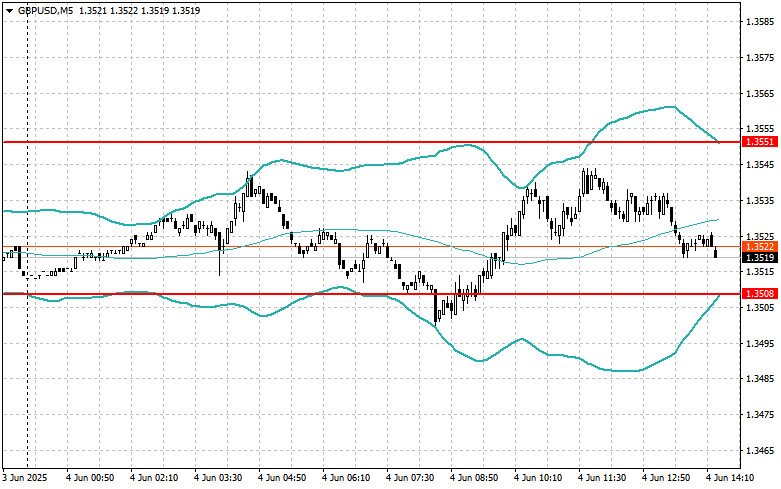Click the 1.3485 price axis value
This screenshot has height=489, width=781.
click(760, 379)
